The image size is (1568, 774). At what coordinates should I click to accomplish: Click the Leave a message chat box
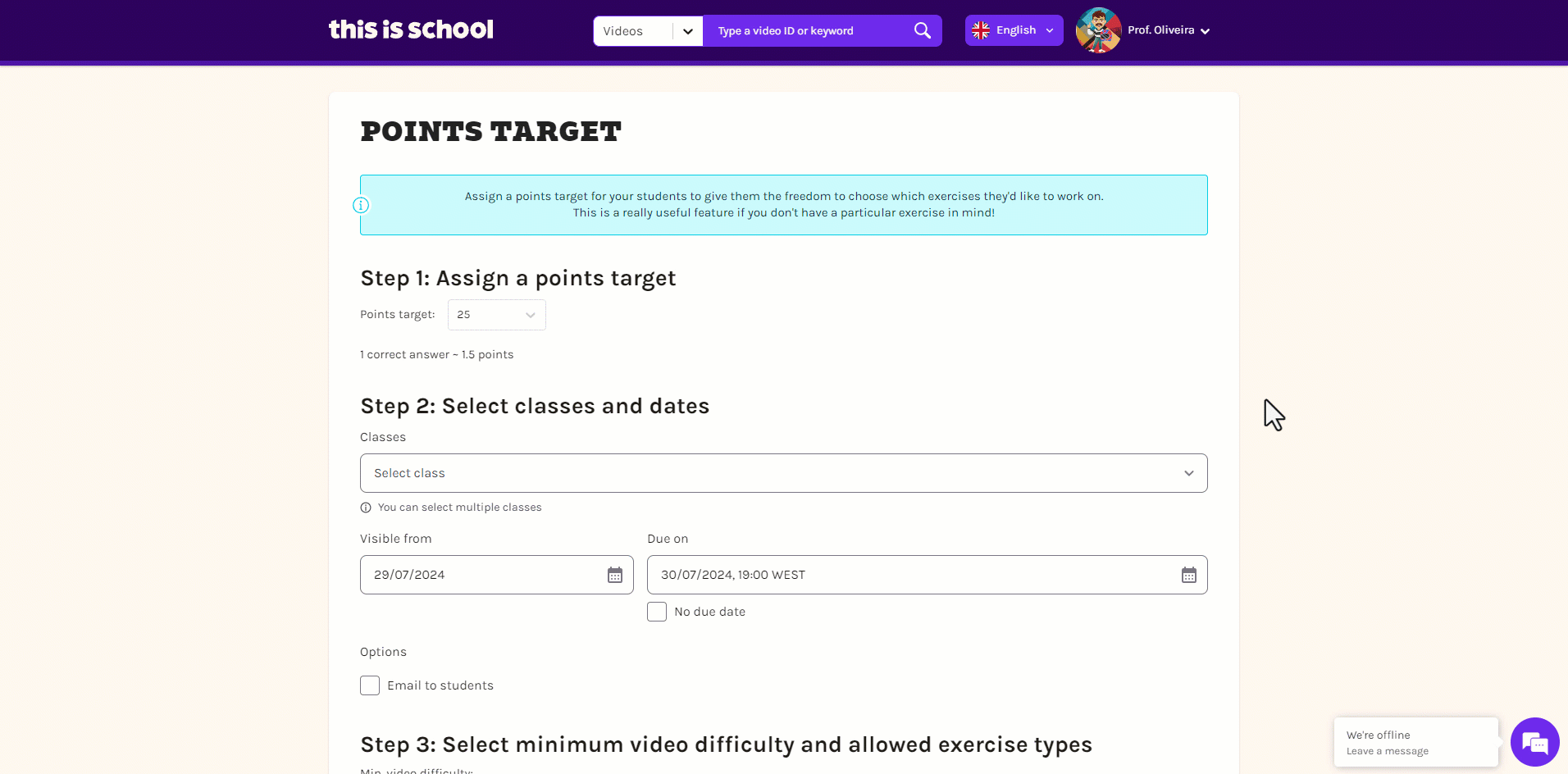[1416, 743]
